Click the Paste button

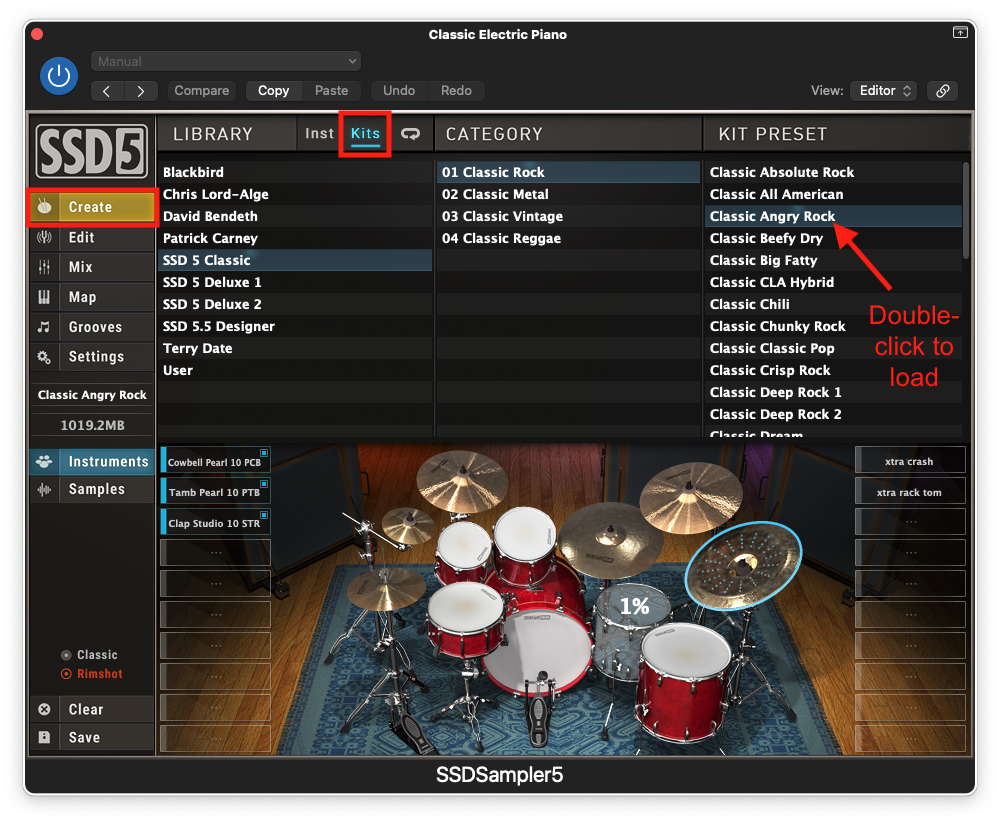click(332, 91)
